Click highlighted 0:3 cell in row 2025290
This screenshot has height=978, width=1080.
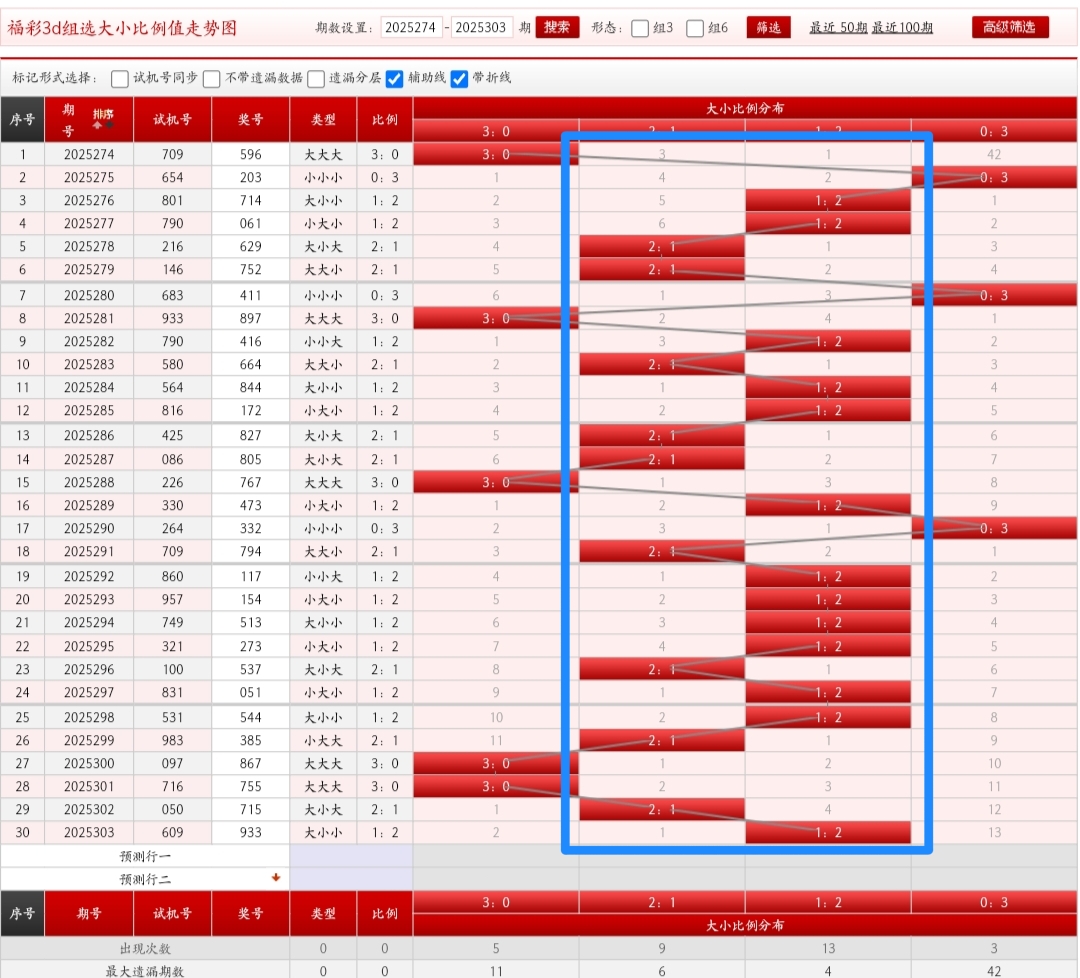994,528
